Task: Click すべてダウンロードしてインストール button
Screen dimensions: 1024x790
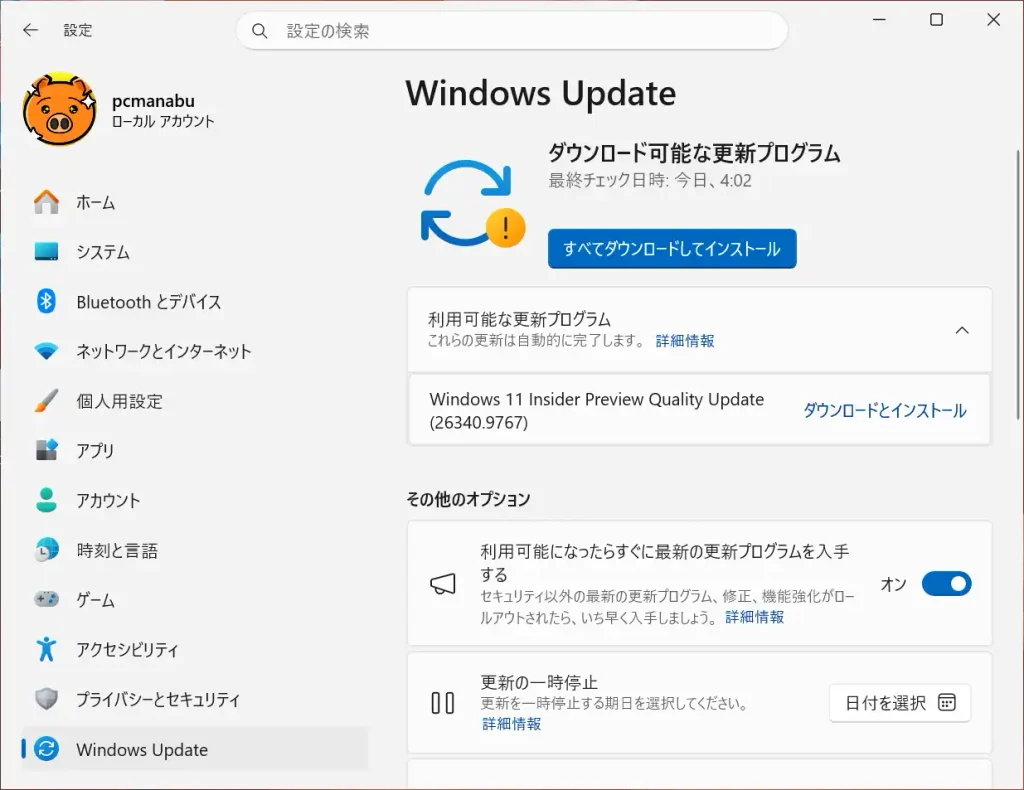Action: (672, 249)
